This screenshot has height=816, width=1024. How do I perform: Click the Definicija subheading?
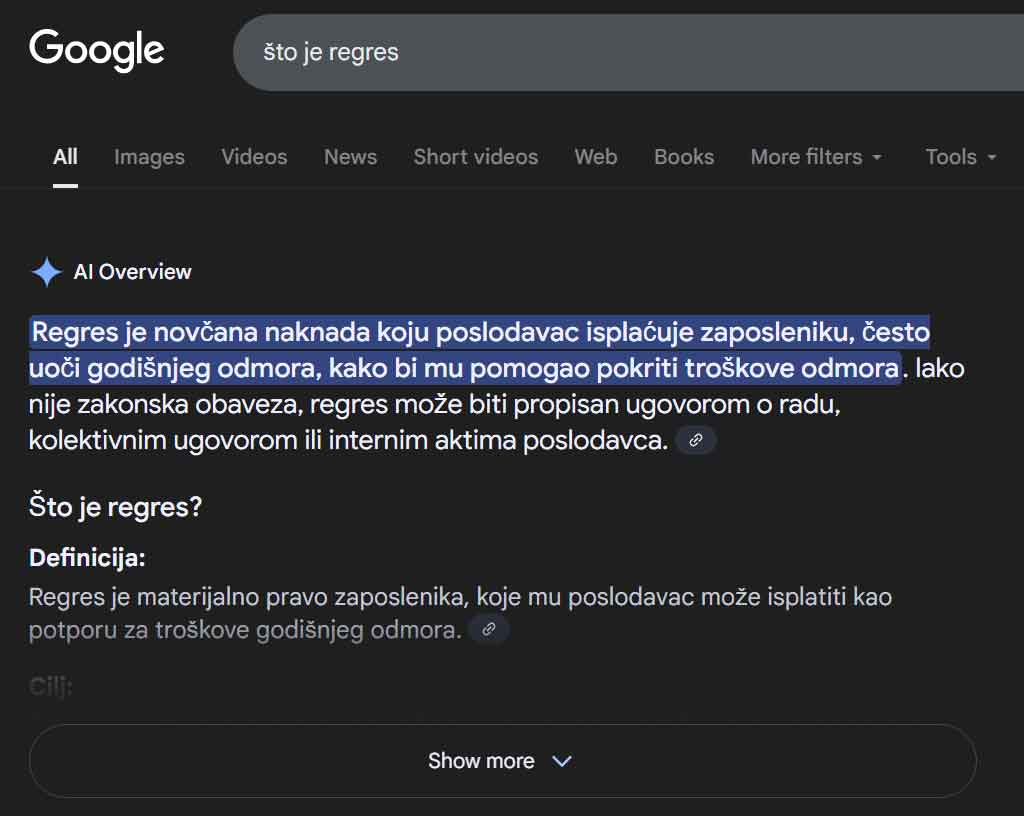pyautogui.click(x=87, y=558)
